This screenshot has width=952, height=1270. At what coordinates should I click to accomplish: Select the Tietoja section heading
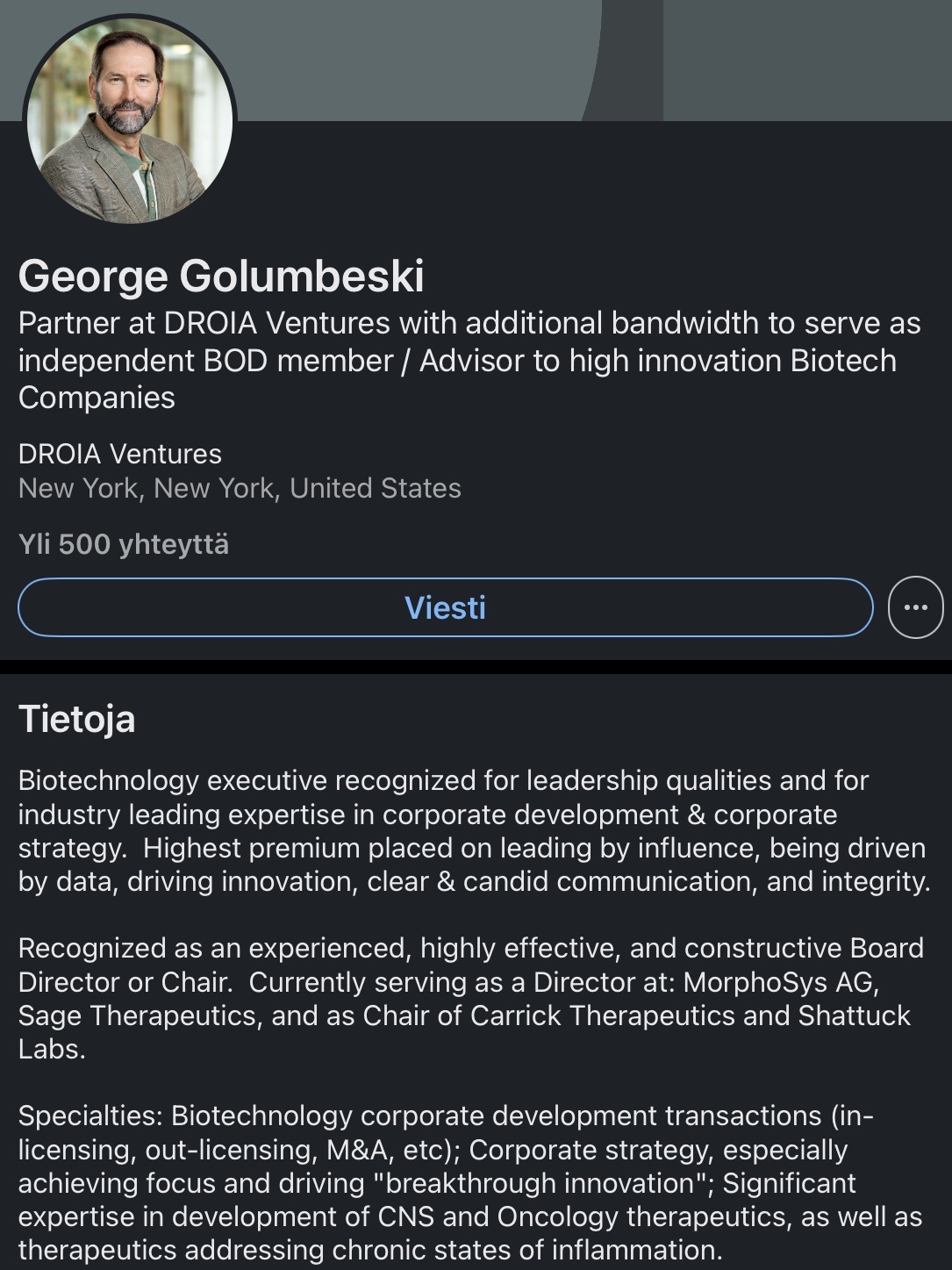[77, 719]
